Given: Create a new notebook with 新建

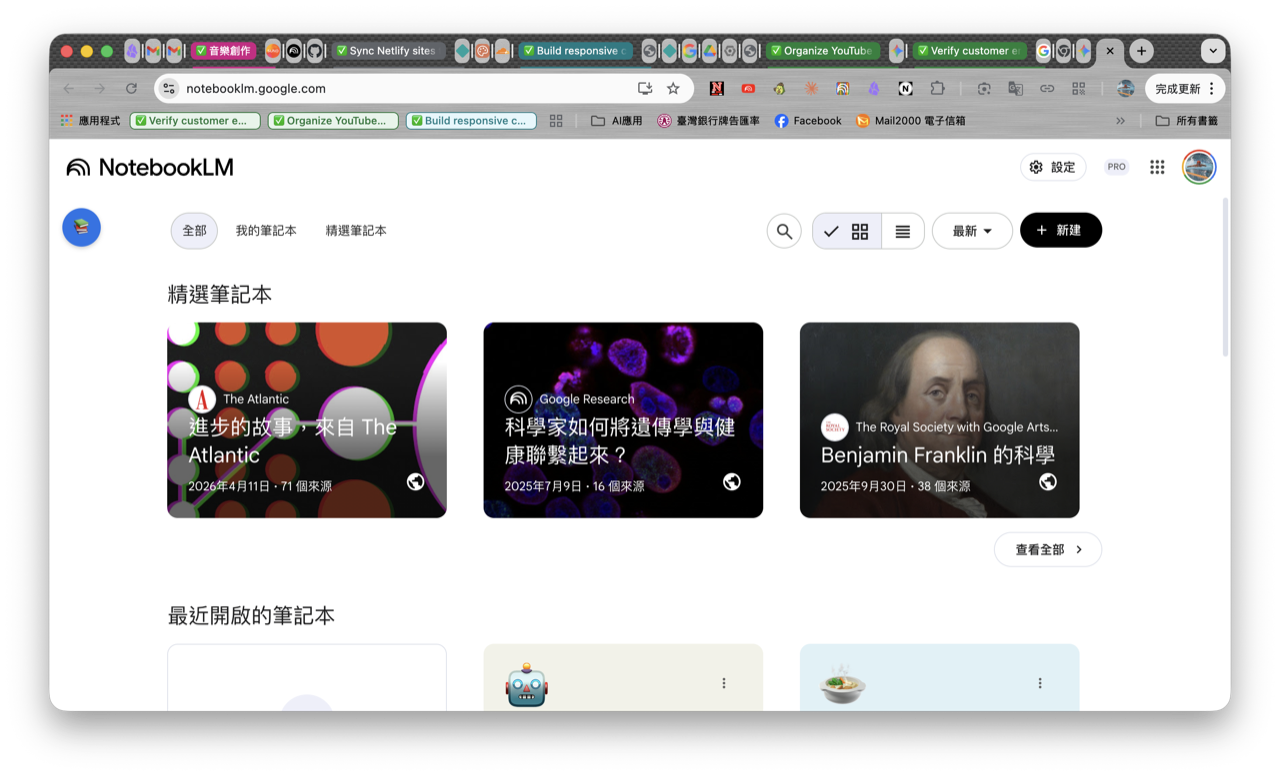Looking at the screenshot, I should click(1061, 230).
